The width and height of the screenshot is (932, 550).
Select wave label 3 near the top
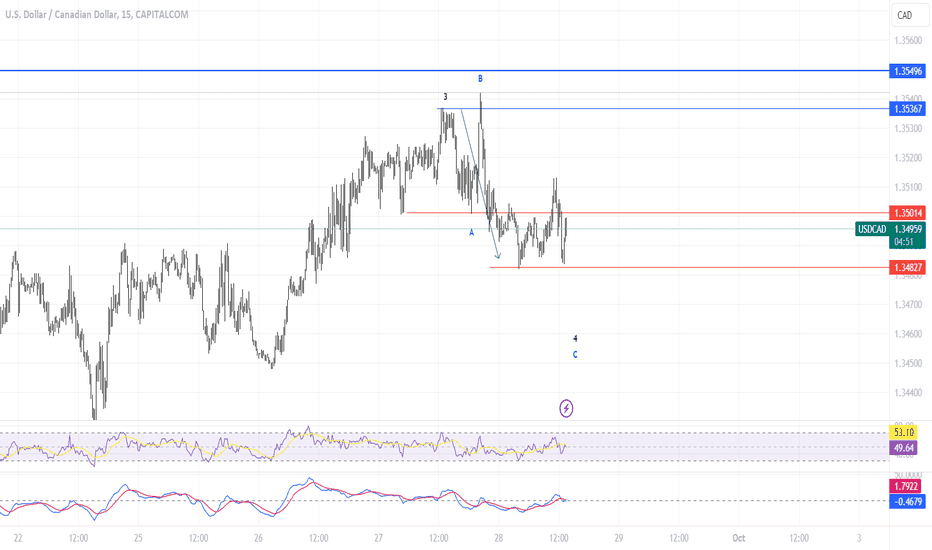click(445, 97)
